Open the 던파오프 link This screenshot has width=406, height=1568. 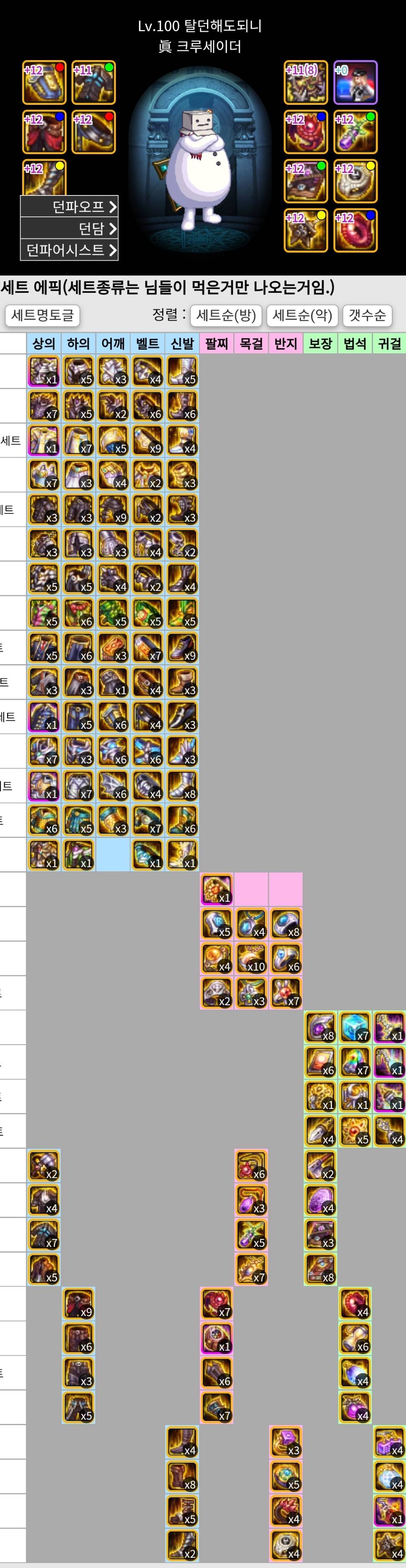pos(69,207)
